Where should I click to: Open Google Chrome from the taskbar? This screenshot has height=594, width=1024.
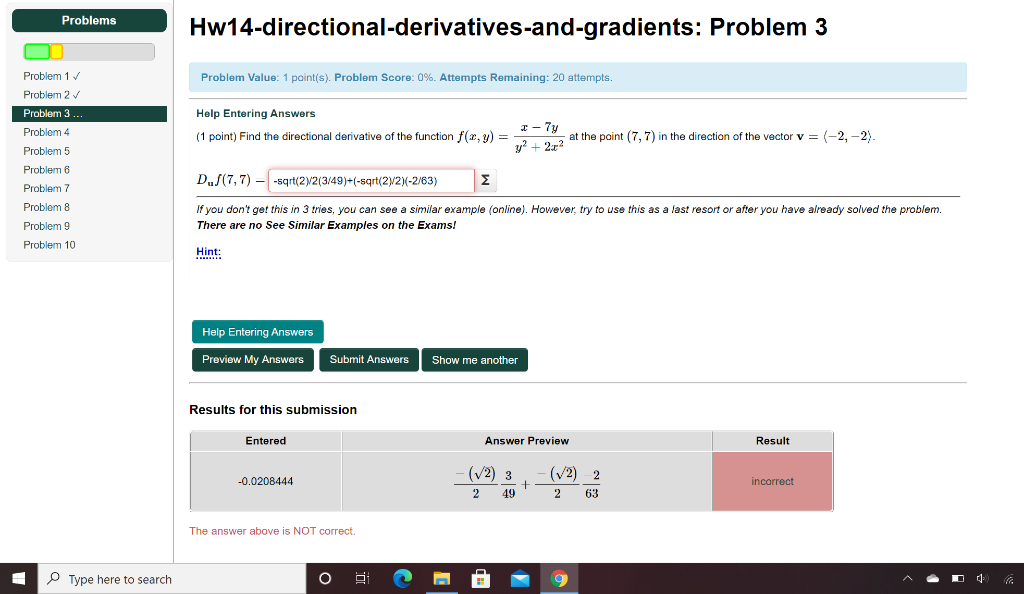click(x=559, y=578)
